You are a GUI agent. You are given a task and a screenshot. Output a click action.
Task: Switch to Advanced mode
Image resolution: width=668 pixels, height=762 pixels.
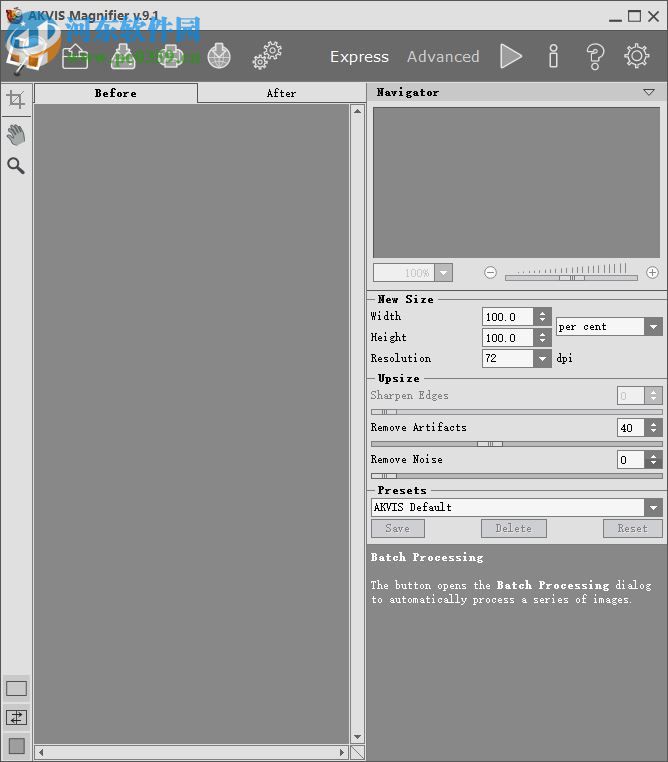pyautogui.click(x=443, y=56)
